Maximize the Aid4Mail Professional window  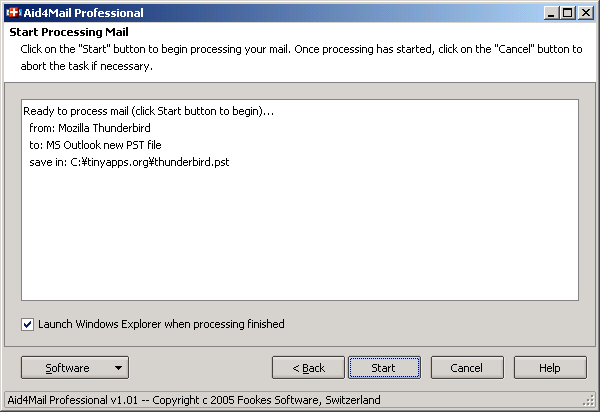[567, 13]
